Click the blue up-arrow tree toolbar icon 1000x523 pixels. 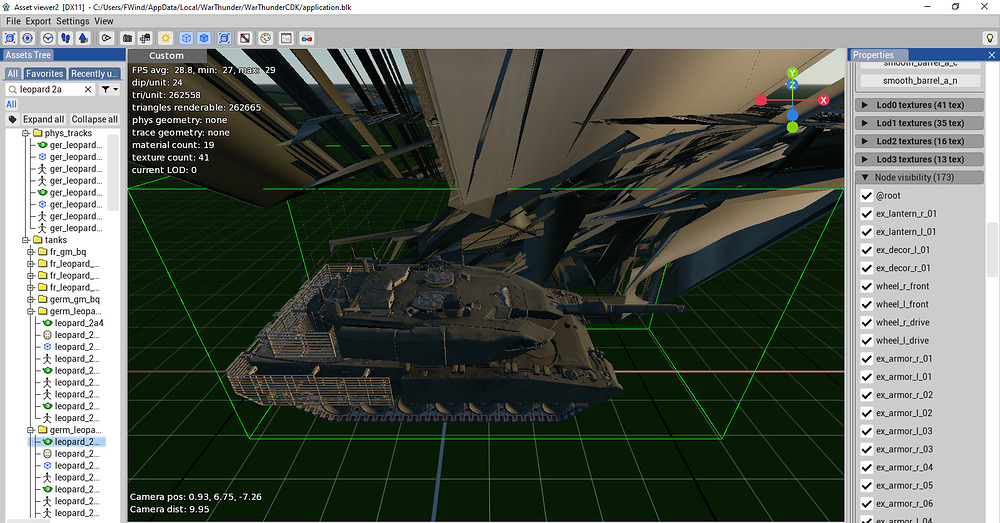(83, 38)
